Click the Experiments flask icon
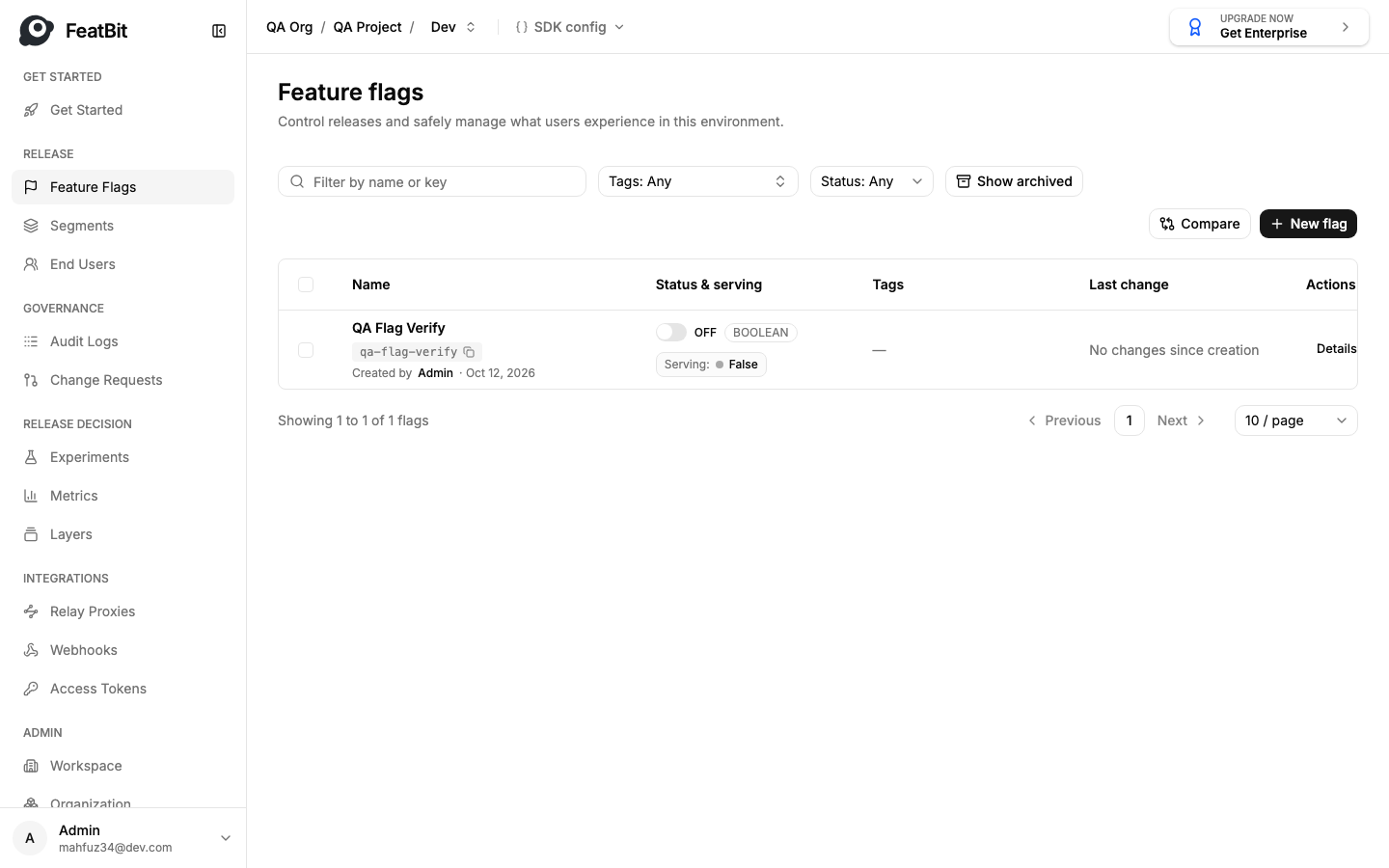Viewport: 1389px width, 868px height. 31,457
